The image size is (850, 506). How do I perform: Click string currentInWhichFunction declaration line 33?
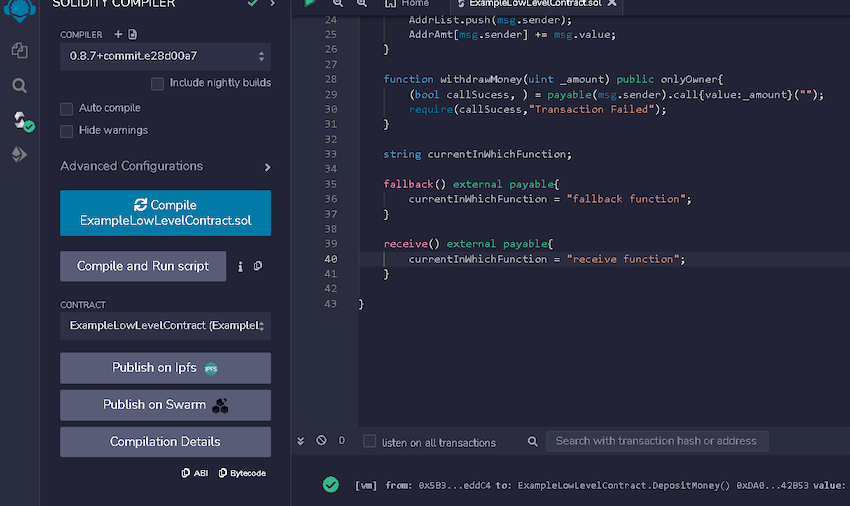click(x=478, y=155)
